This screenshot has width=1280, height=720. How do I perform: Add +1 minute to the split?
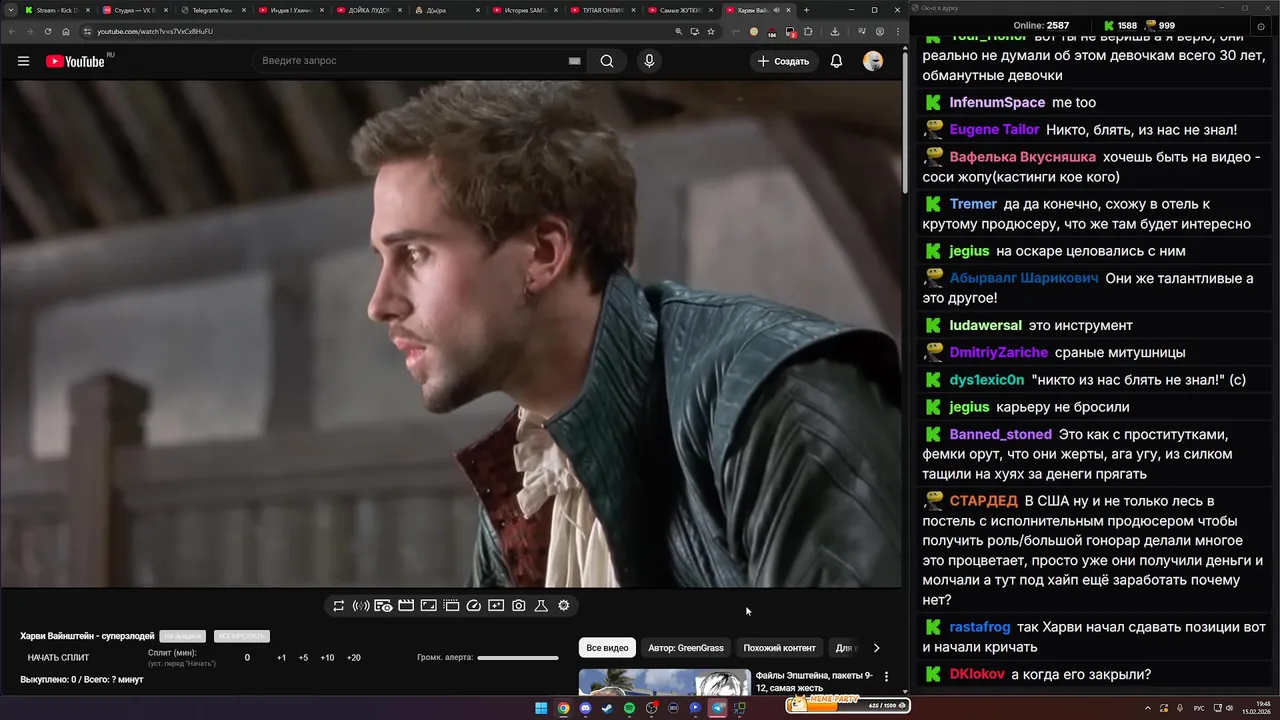[x=281, y=658]
